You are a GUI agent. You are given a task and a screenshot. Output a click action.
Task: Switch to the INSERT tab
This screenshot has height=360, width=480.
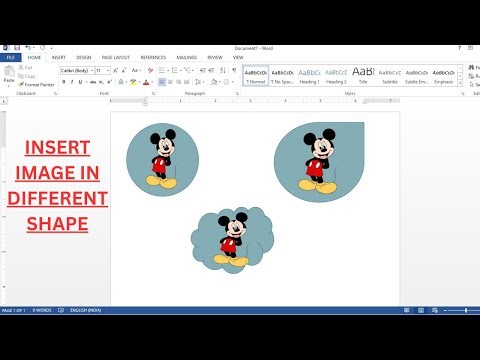(59, 58)
